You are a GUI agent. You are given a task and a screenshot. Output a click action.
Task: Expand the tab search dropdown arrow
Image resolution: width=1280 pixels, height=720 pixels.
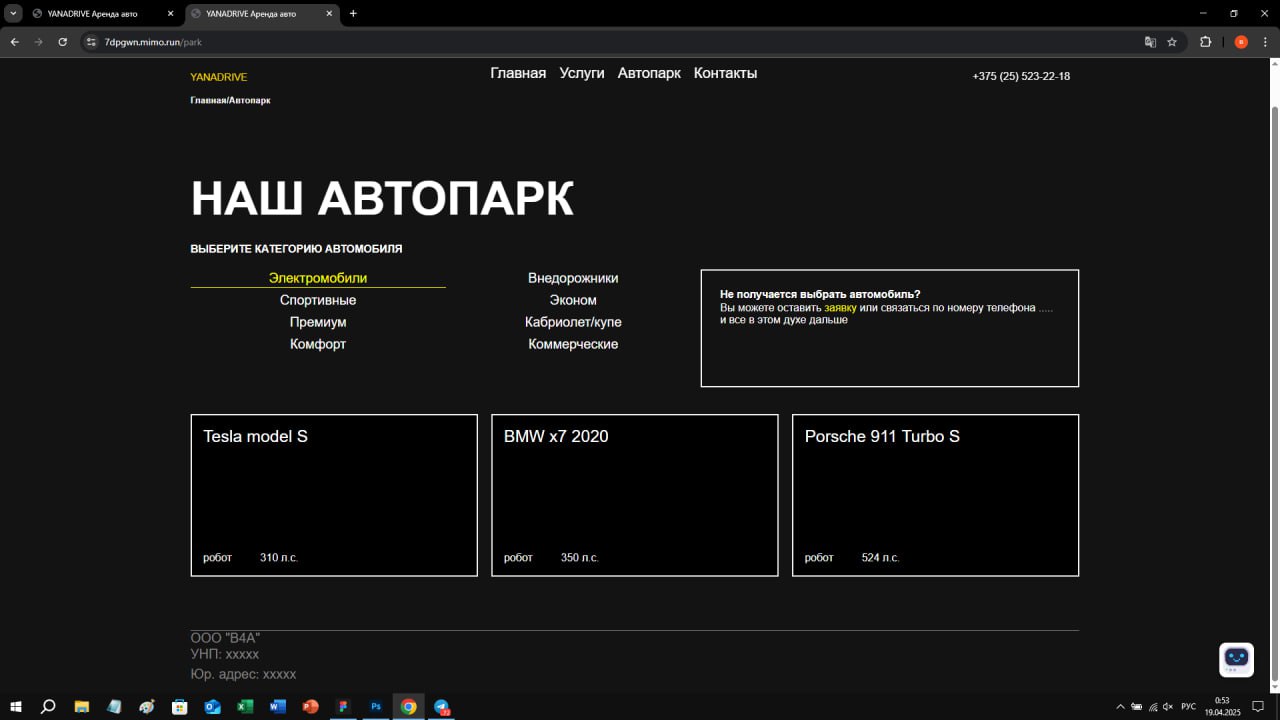click(14, 14)
